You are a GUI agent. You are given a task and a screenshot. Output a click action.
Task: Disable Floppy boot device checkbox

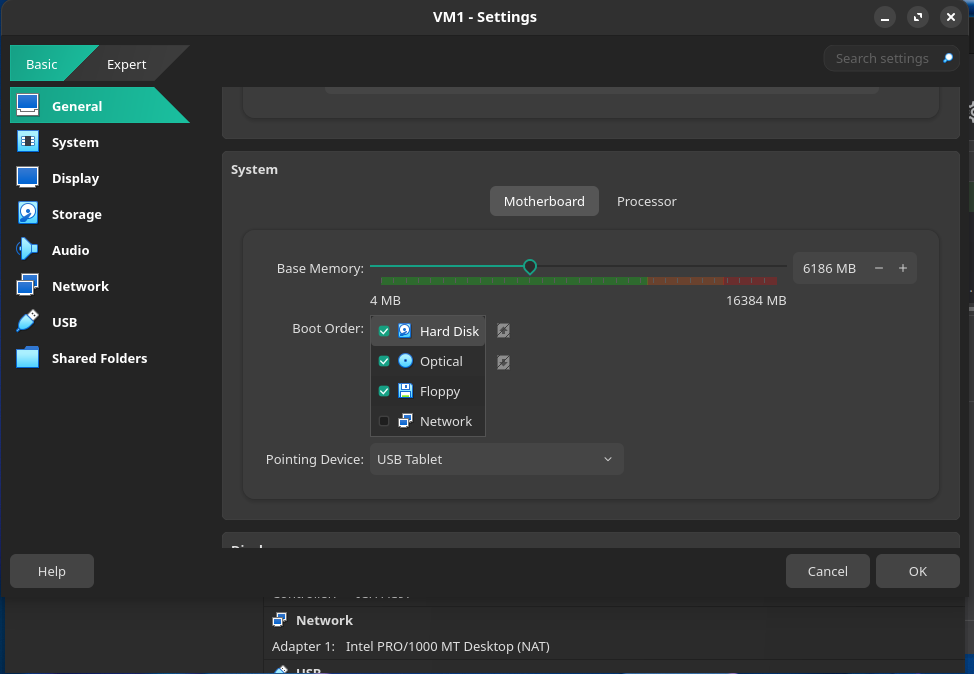(384, 391)
